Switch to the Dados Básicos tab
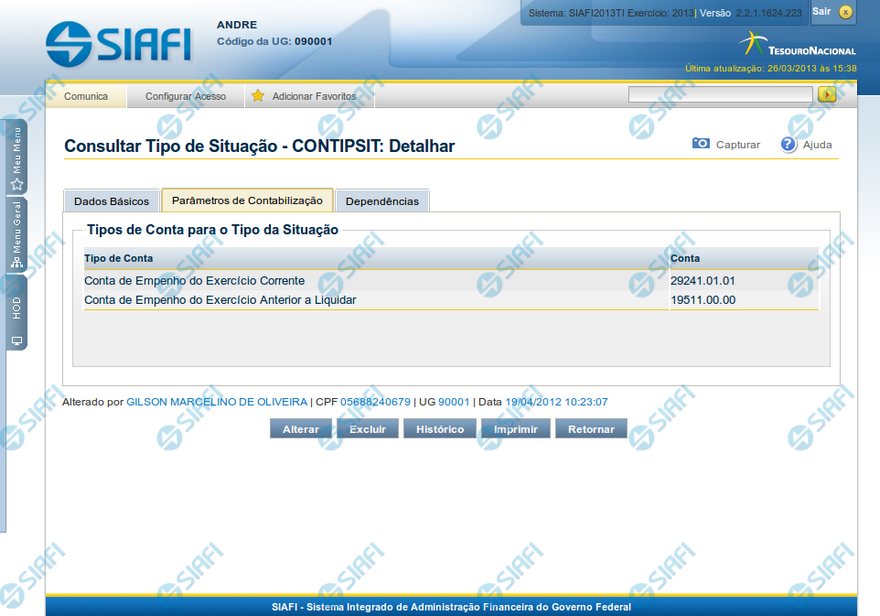The image size is (880, 616). pyautogui.click(x=112, y=201)
